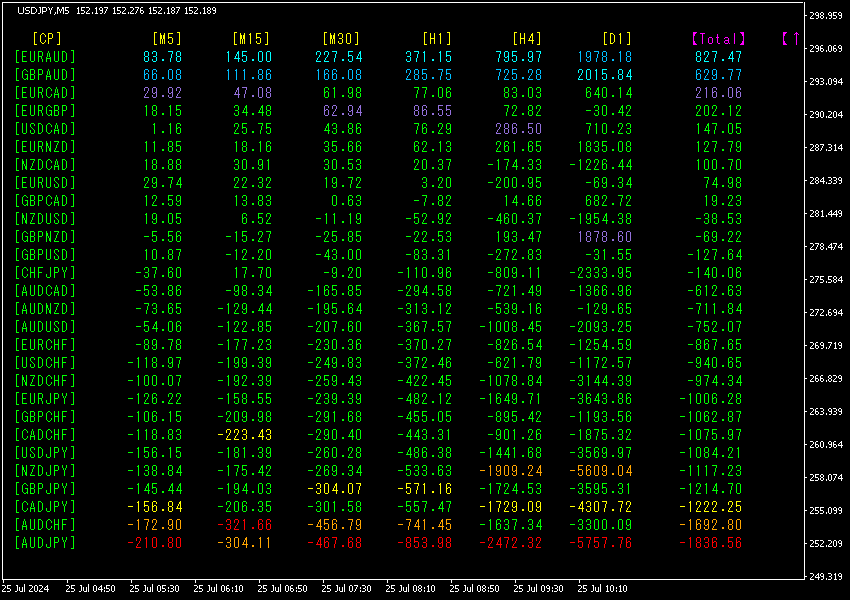The image size is (850, 600).
Task: Select the [AUDCHF] pair label
Action: point(45,525)
